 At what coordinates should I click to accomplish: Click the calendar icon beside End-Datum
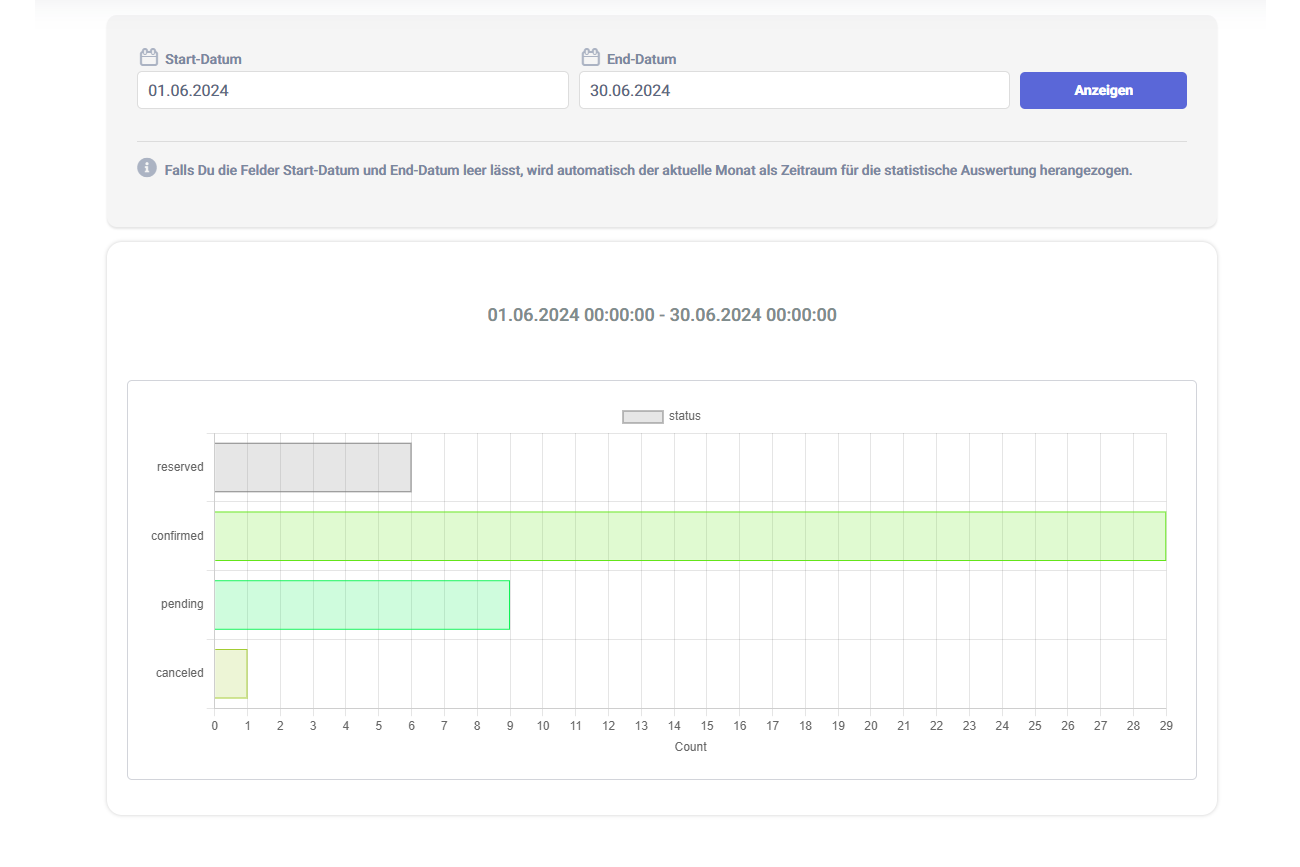coord(590,58)
